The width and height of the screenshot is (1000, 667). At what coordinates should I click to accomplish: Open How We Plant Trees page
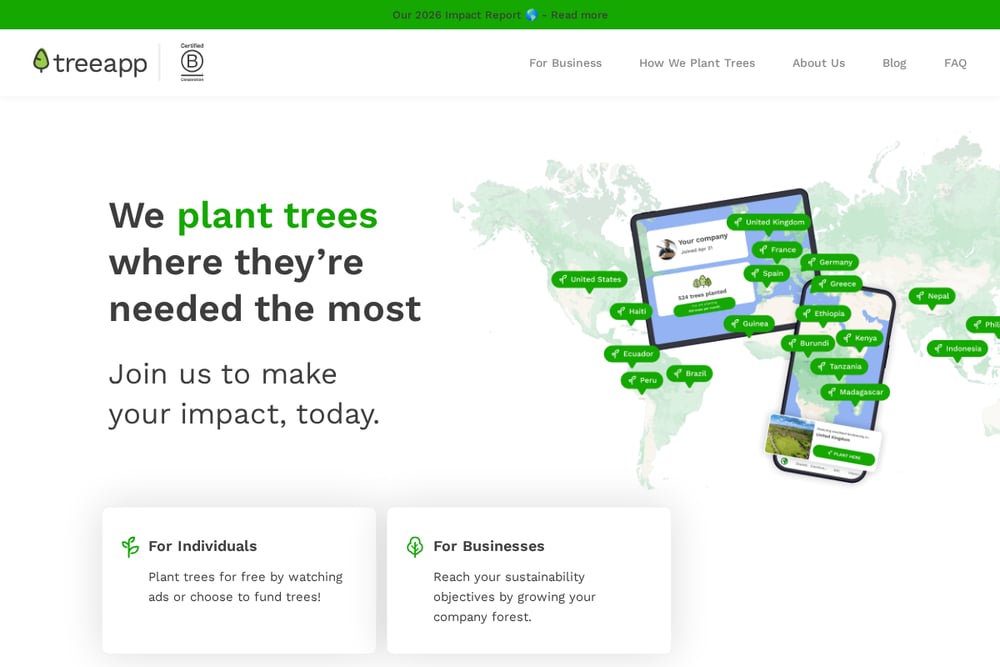[x=697, y=63]
